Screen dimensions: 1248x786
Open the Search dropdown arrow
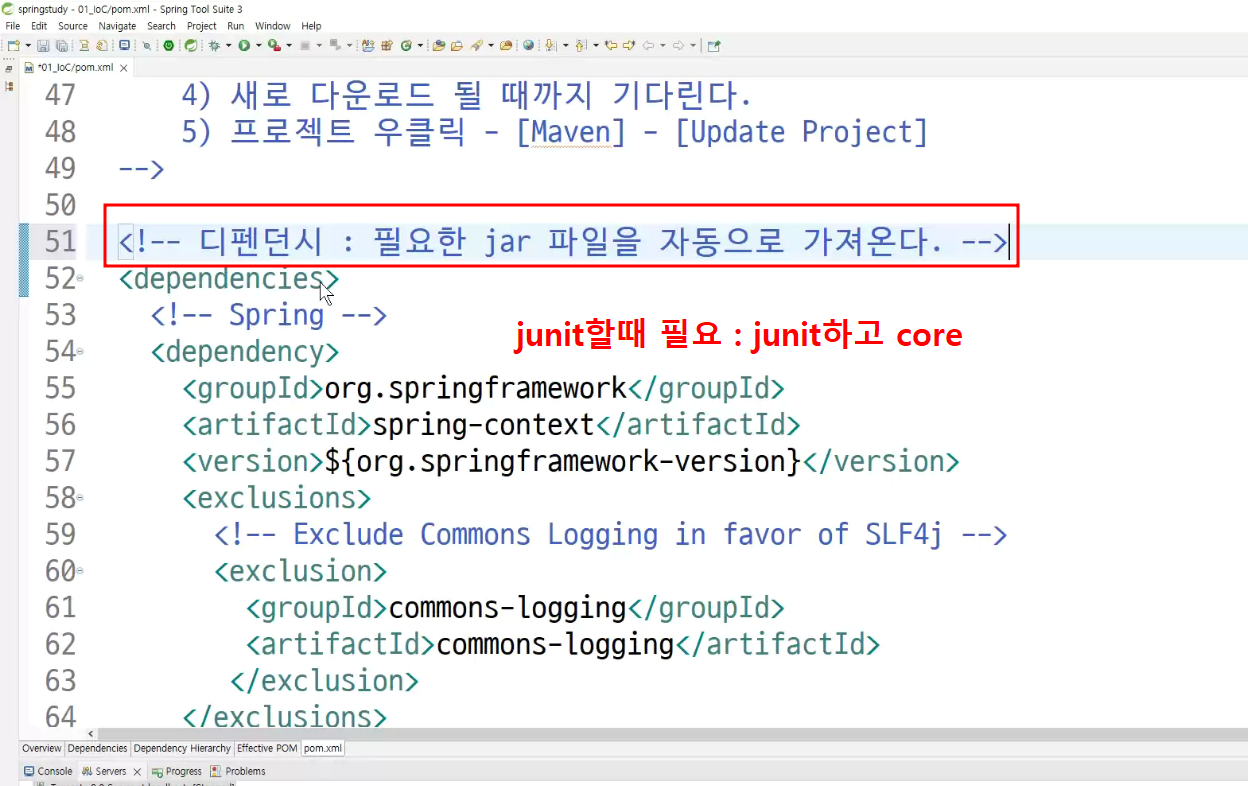[491, 45]
